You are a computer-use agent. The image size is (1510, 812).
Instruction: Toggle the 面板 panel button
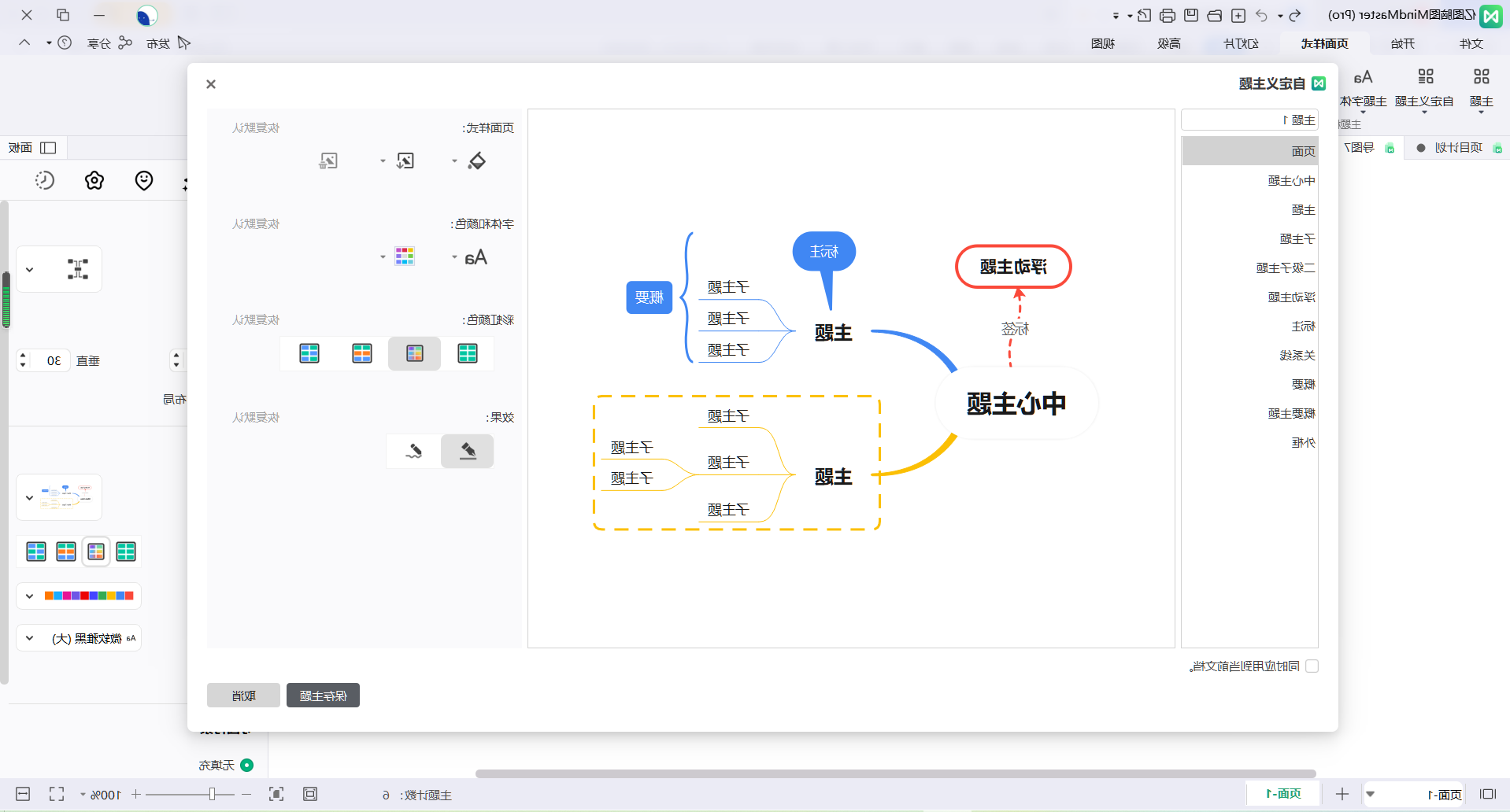pos(32,148)
